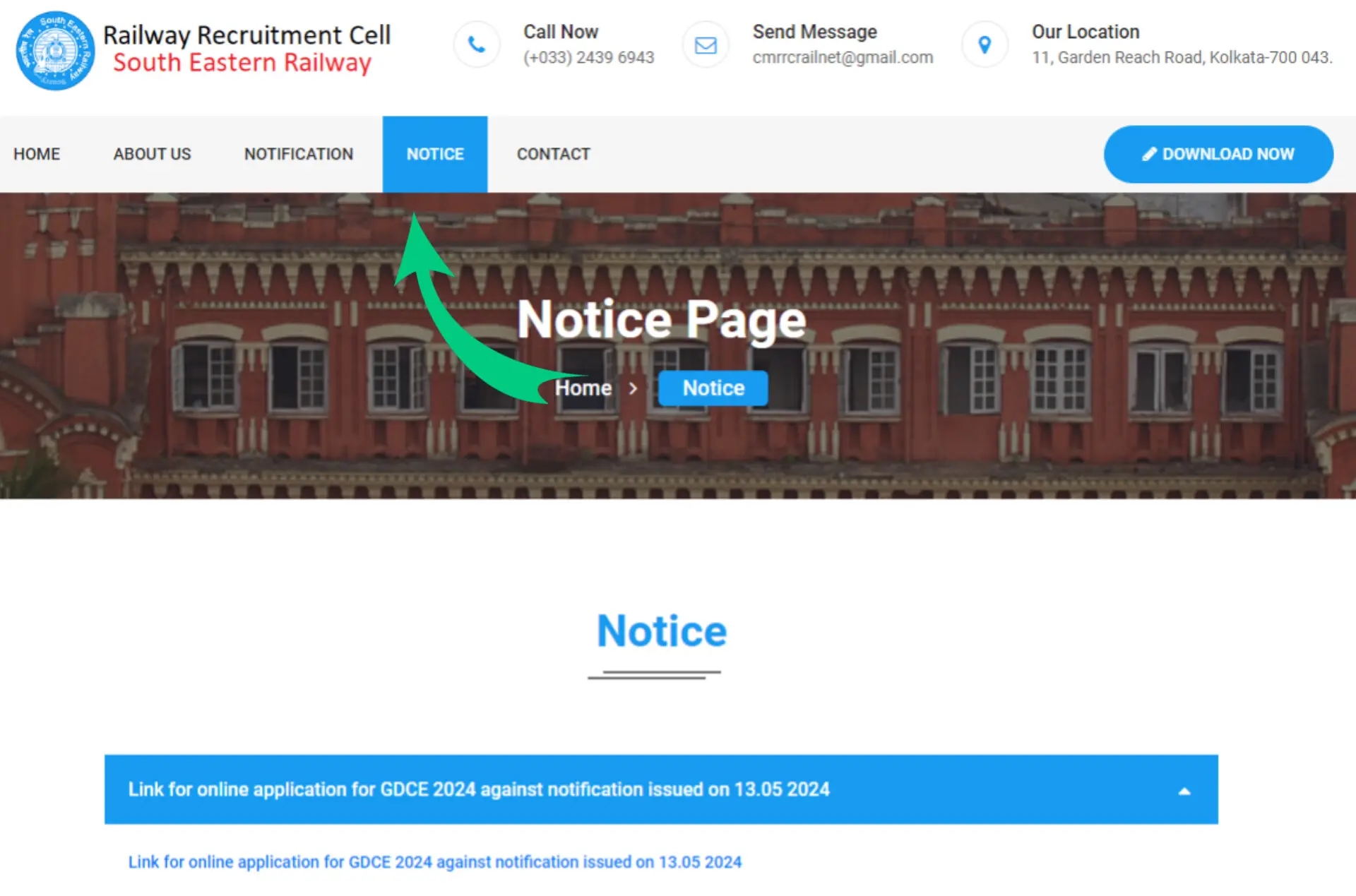
Task: Open the NOTIFICATION menu item
Action: click(299, 154)
